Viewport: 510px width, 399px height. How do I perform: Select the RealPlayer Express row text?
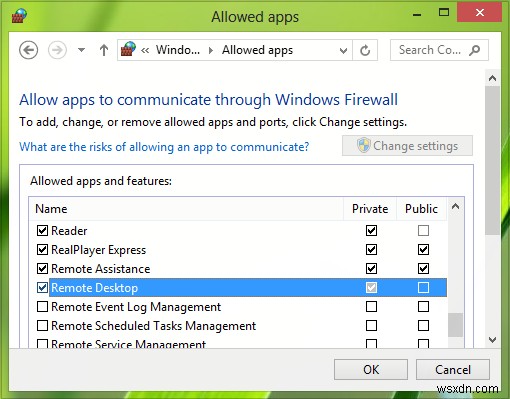pyautogui.click(x=99, y=250)
